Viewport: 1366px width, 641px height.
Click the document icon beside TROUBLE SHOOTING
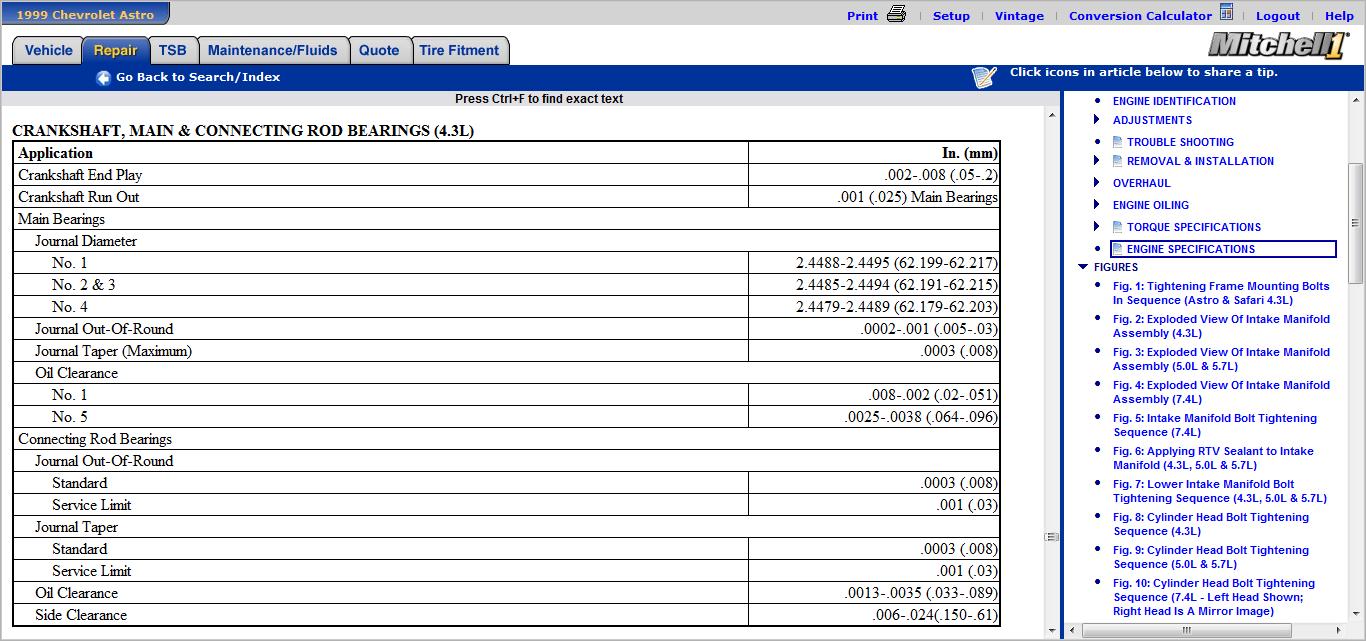tap(1118, 142)
